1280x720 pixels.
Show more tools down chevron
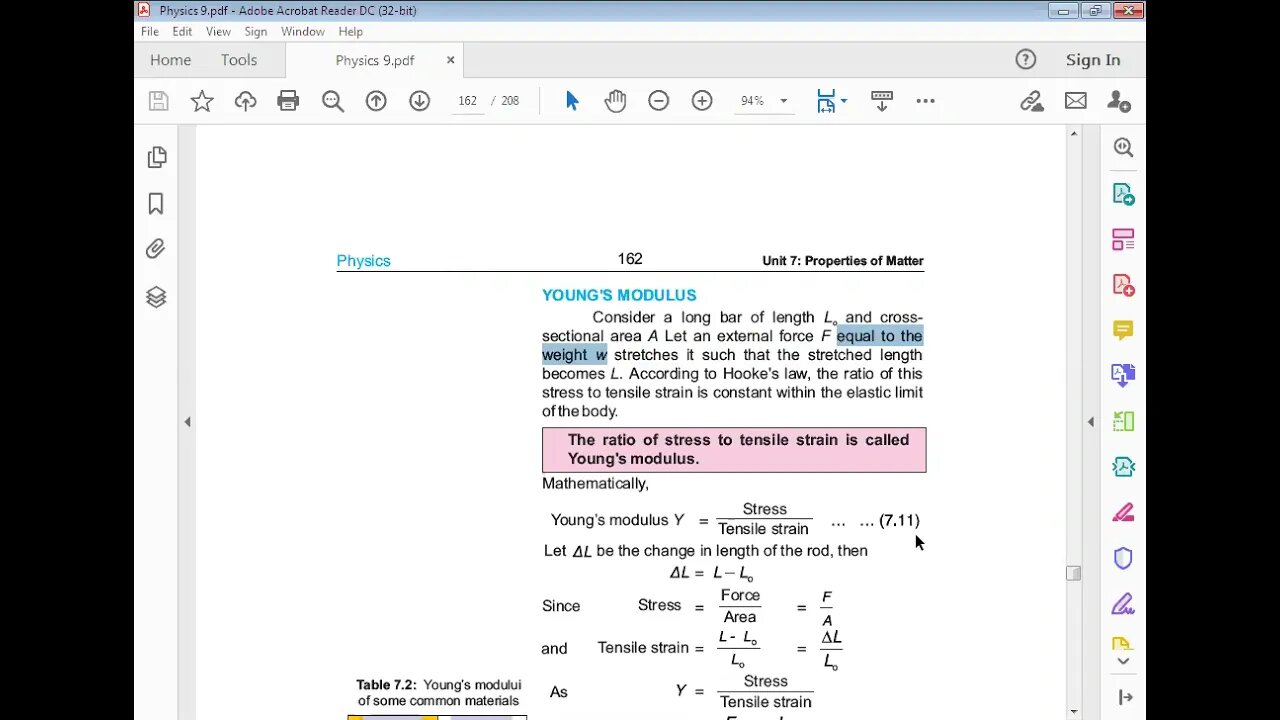pyautogui.click(x=1123, y=661)
